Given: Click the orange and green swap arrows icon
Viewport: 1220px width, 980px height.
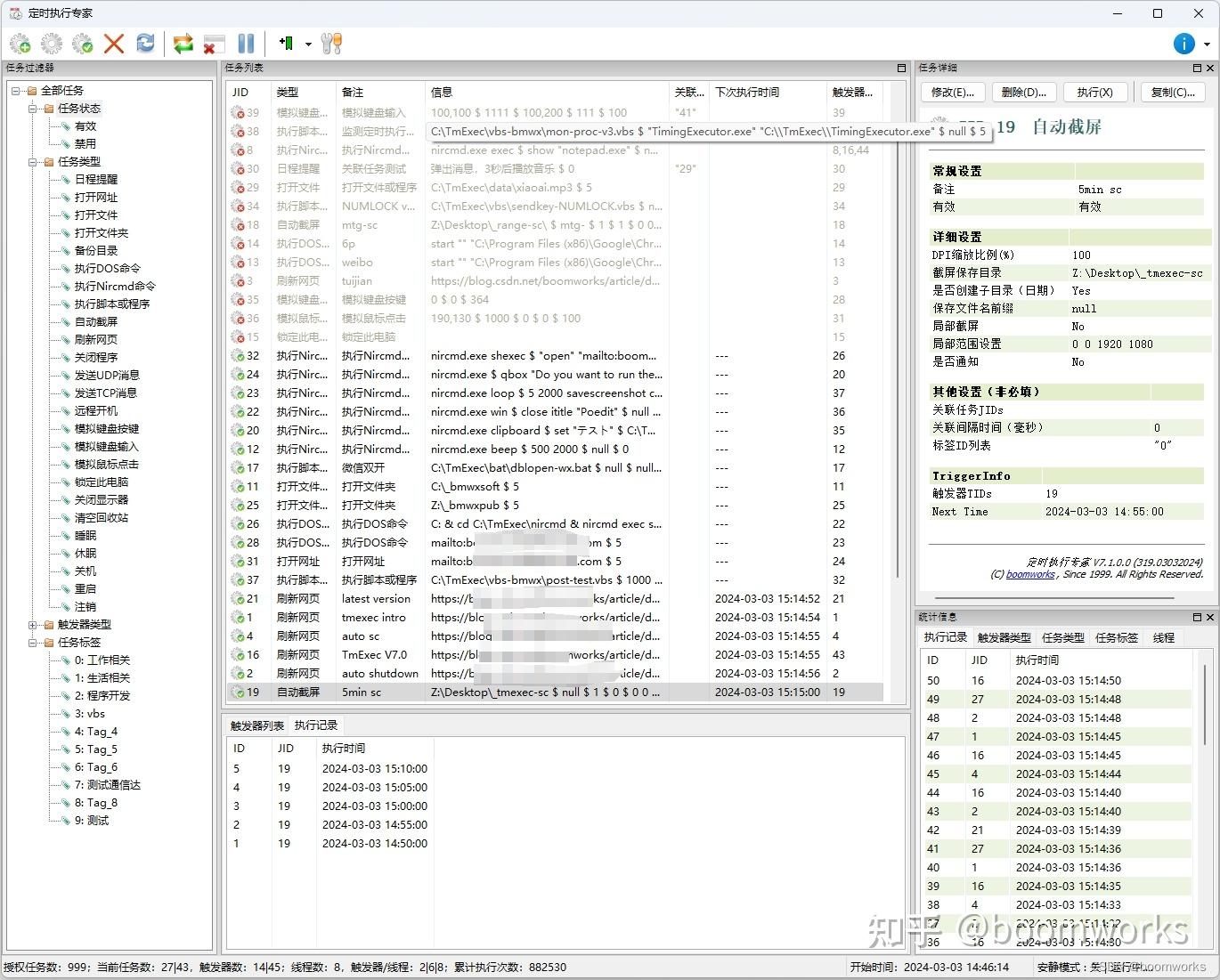Looking at the screenshot, I should [183, 44].
